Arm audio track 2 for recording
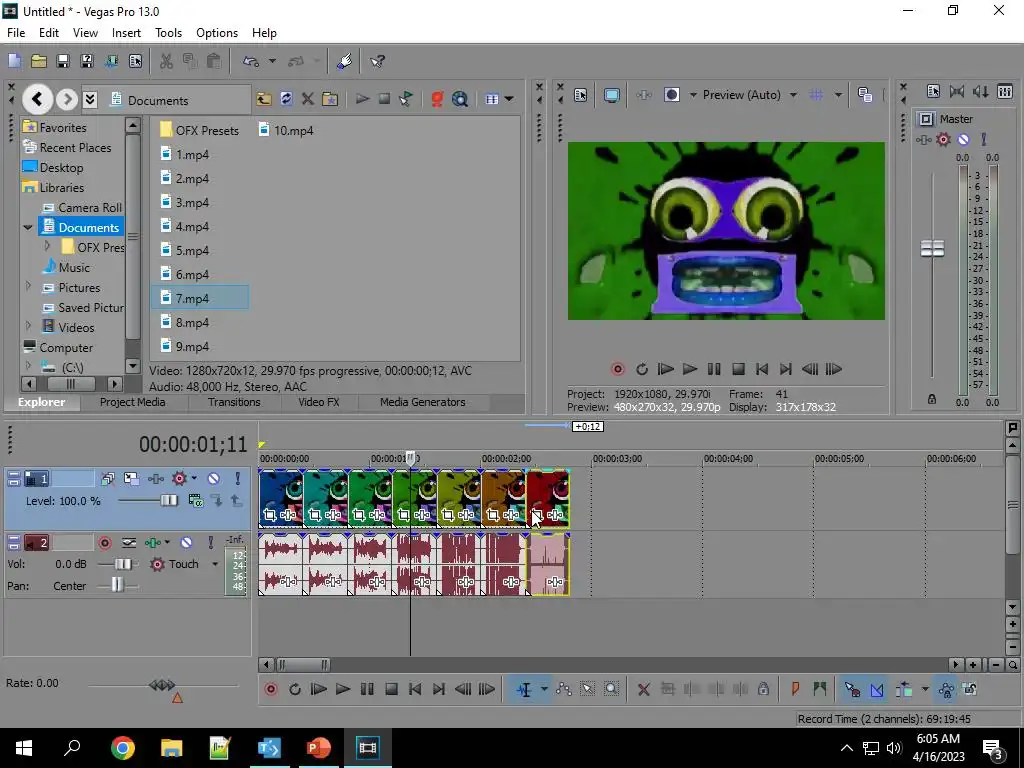 [104, 543]
